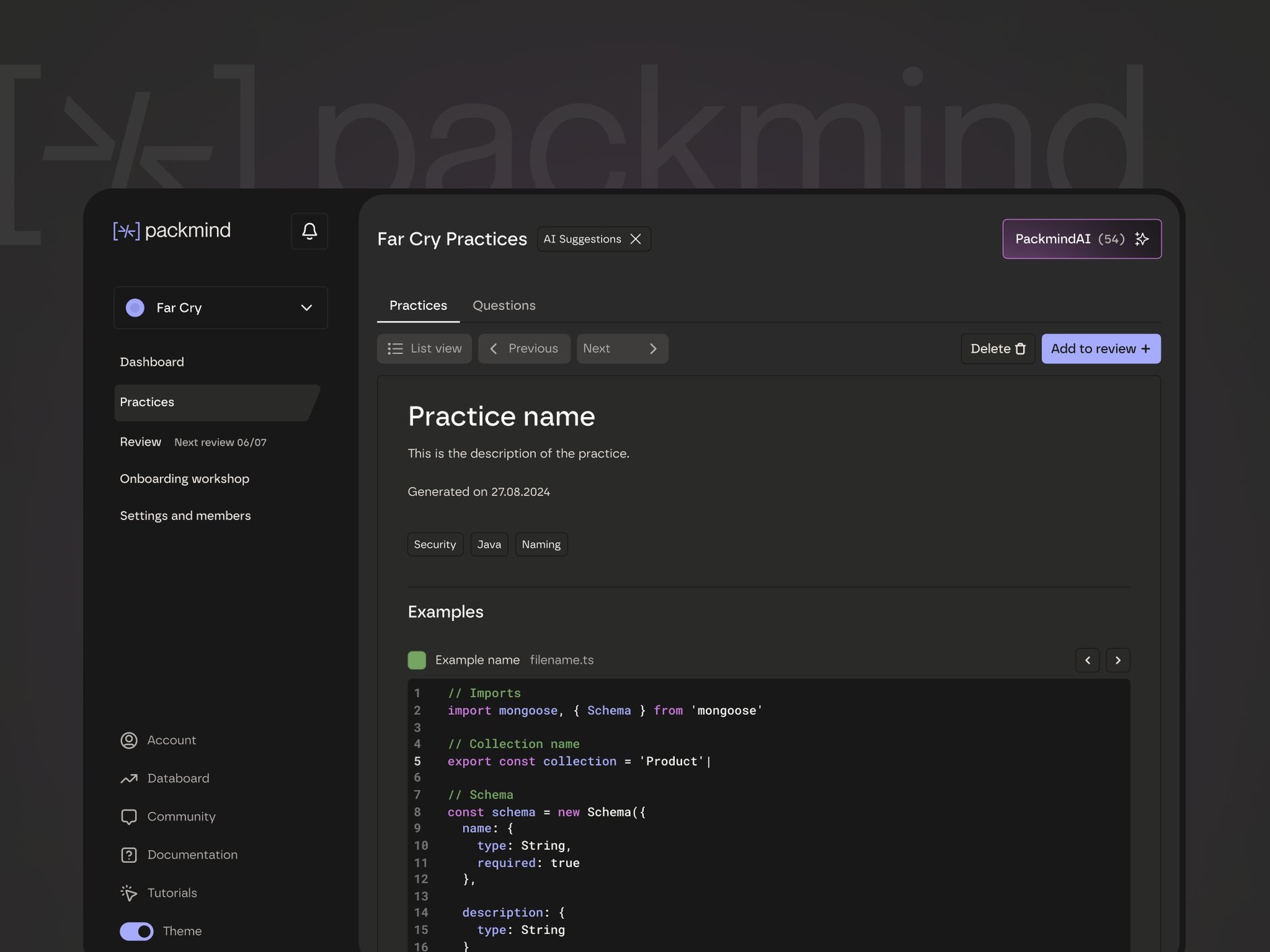Open Review in sidebar
Viewport: 1270px width, 952px height.
click(x=140, y=442)
